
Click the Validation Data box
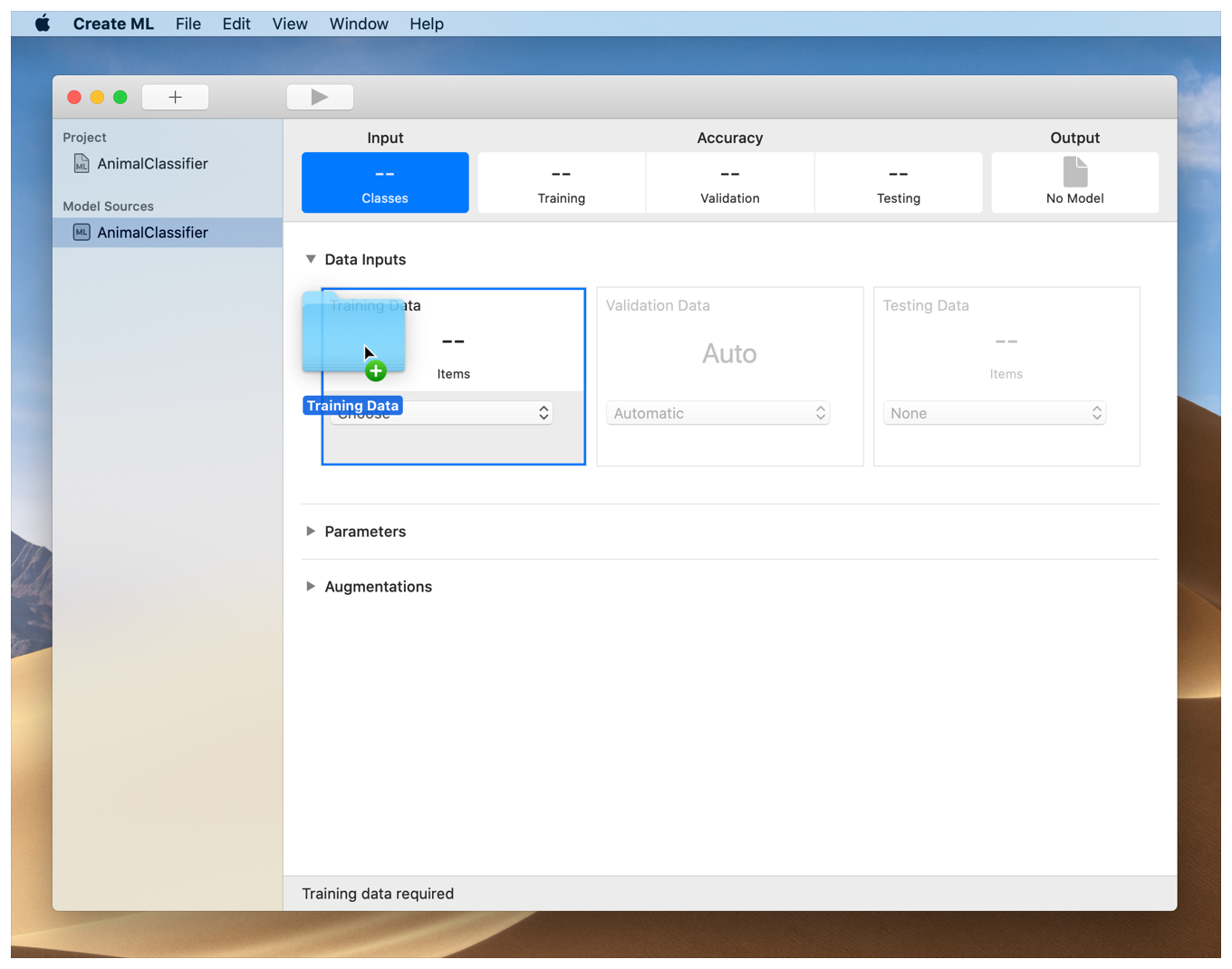(730, 377)
